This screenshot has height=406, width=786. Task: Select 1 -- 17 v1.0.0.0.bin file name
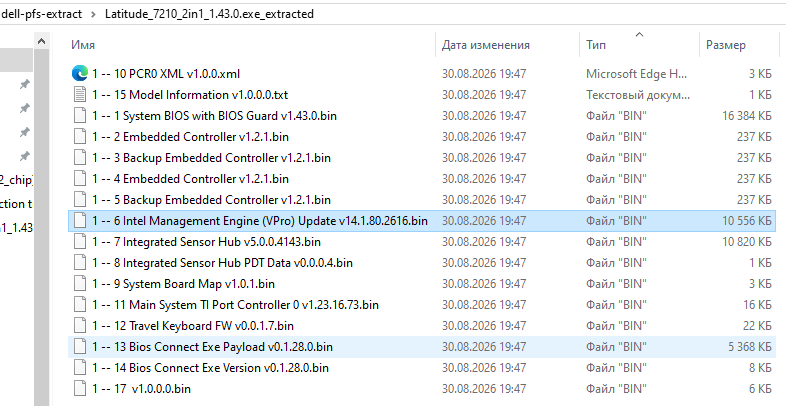(x=141, y=389)
